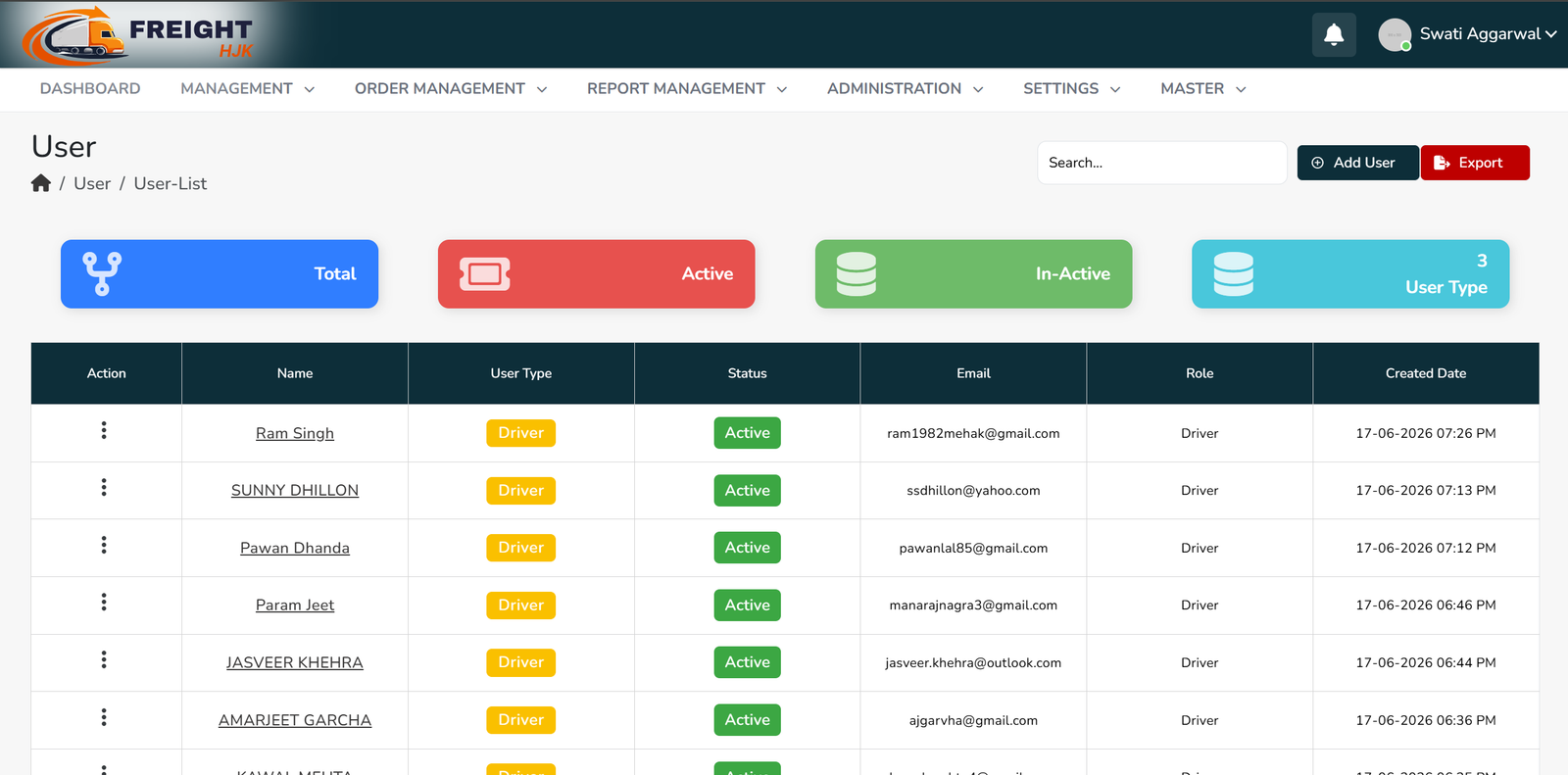The width and height of the screenshot is (1568, 775).
Task: Open the Param Jeet user link
Action: tap(295, 605)
